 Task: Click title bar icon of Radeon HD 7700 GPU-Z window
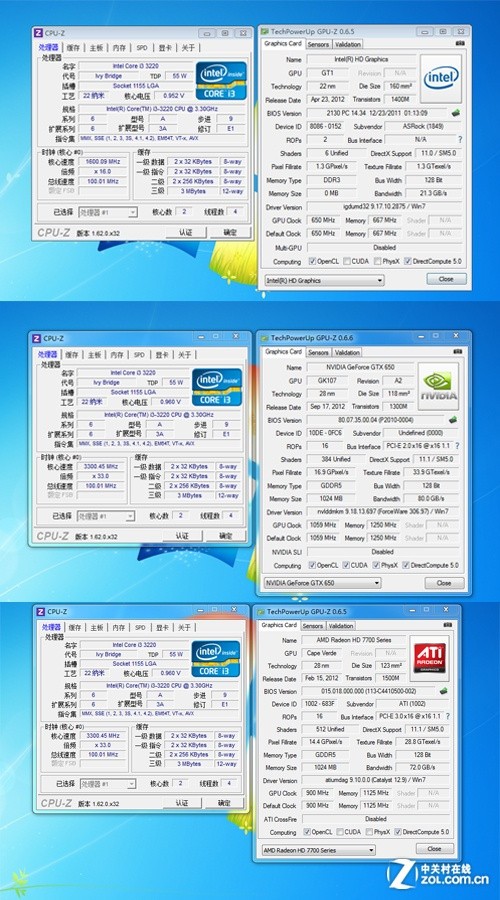[261, 612]
